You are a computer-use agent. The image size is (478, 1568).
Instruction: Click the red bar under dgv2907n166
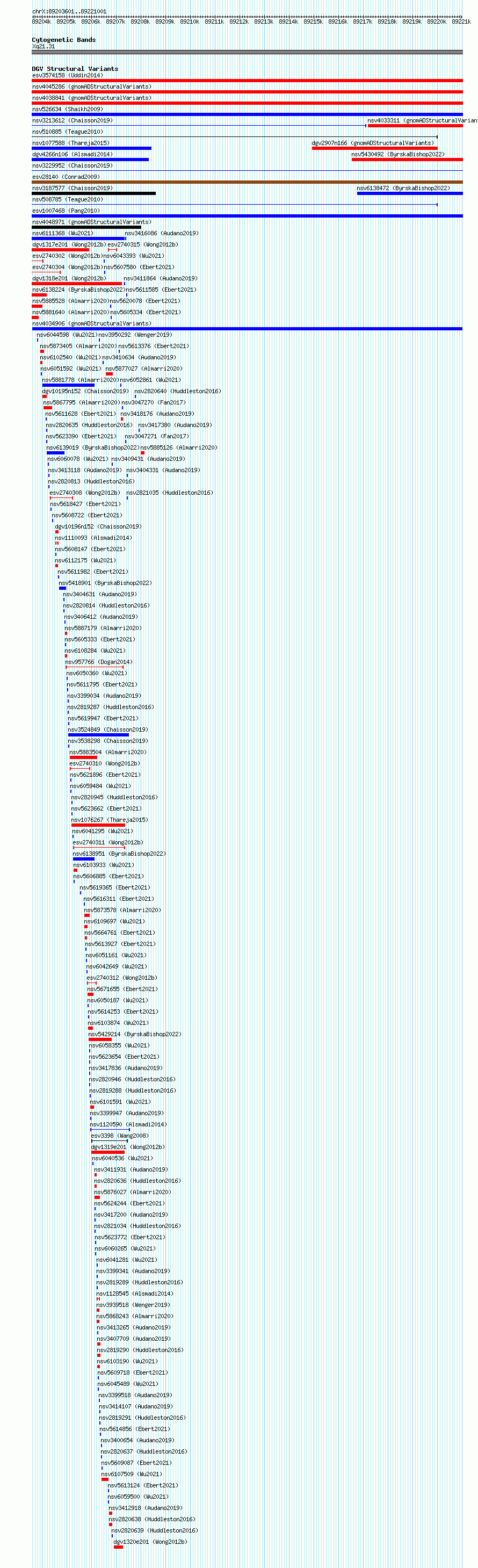click(x=374, y=148)
